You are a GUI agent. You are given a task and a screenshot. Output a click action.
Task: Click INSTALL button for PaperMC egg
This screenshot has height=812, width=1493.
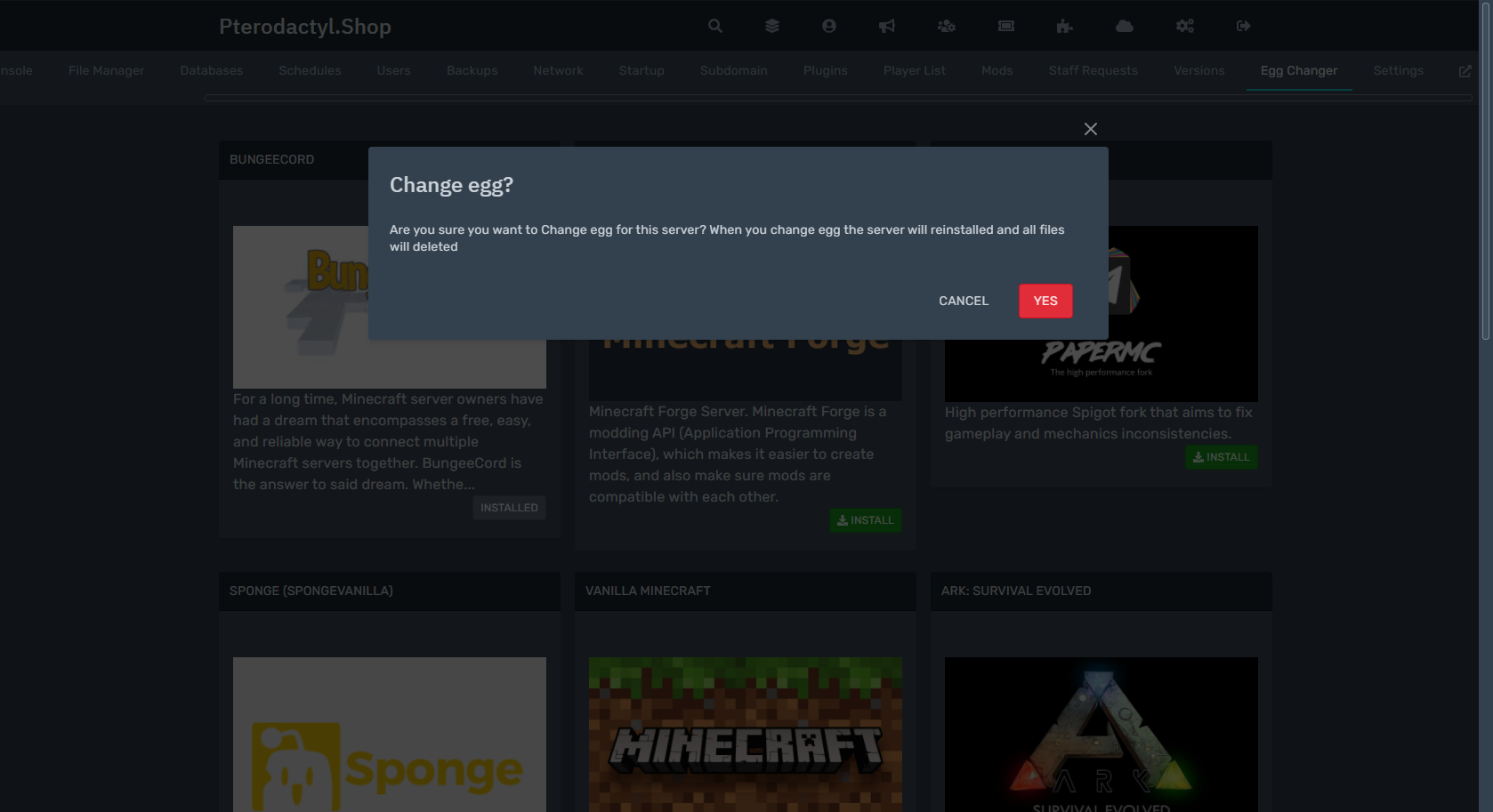[x=1221, y=457]
